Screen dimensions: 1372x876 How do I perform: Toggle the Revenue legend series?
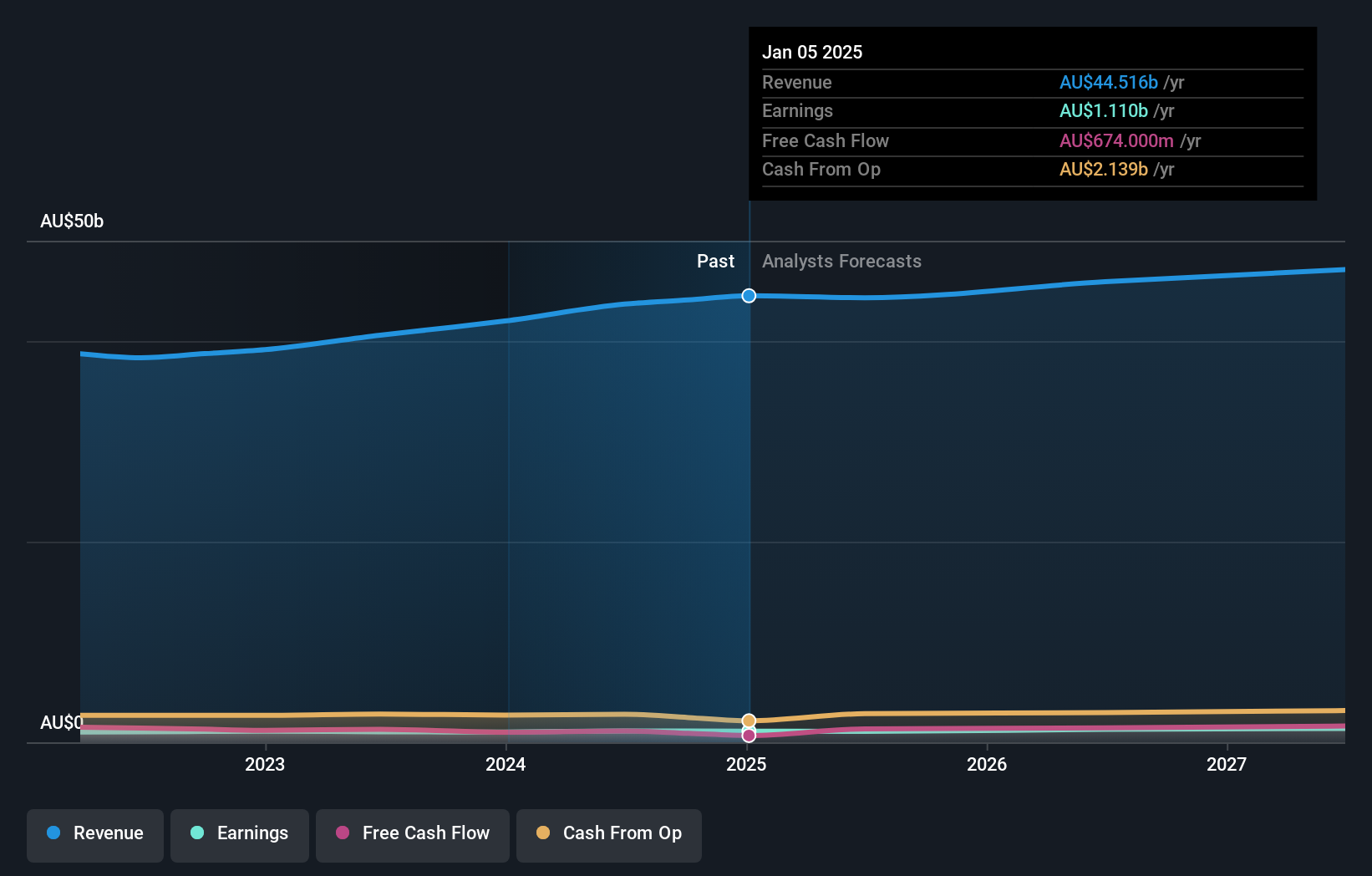95,834
